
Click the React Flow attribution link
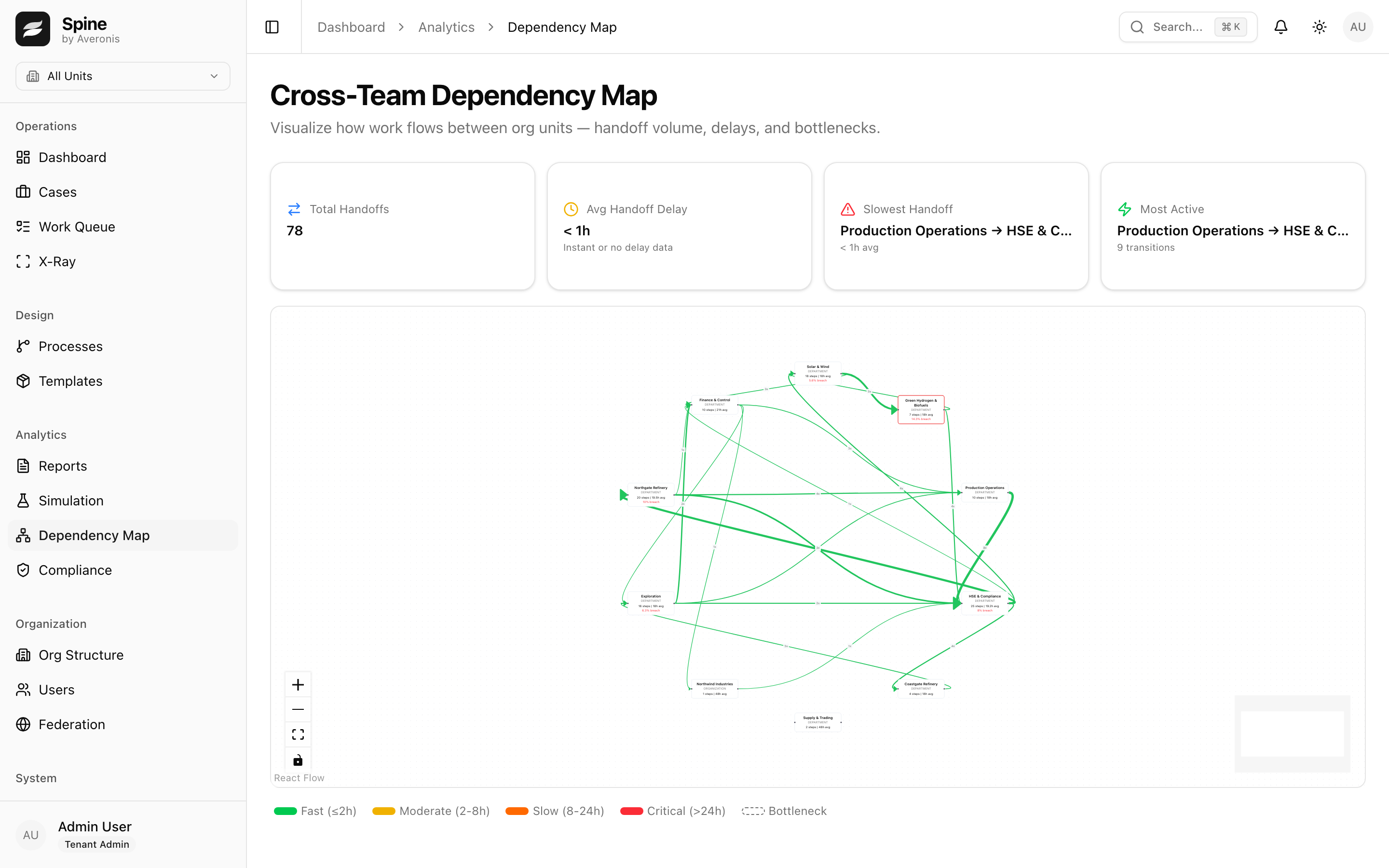(x=299, y=778)
